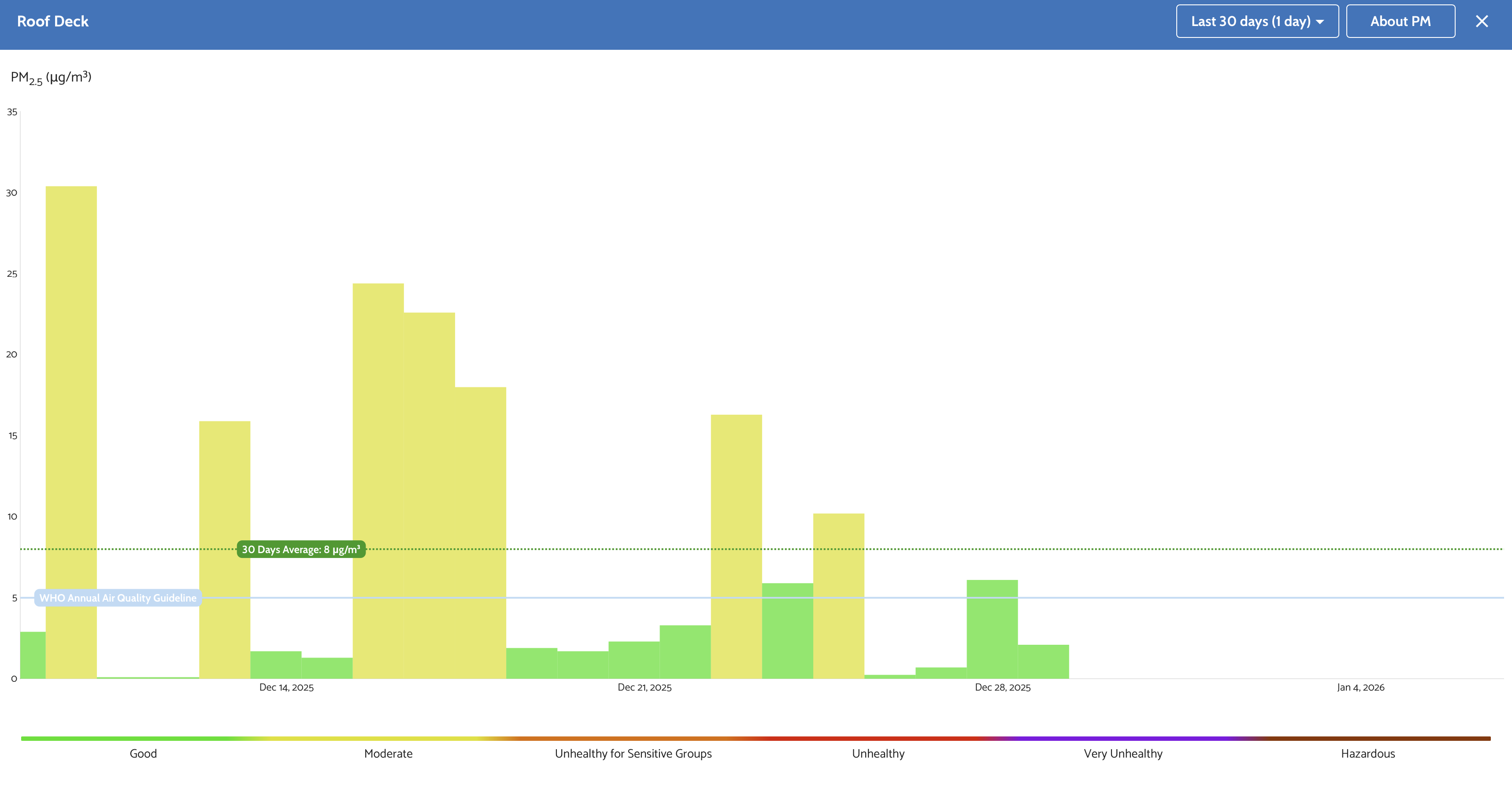Click the Dec 28, 2025 axis label
The image size is (1512, 788).
[x=1003, y=688]
